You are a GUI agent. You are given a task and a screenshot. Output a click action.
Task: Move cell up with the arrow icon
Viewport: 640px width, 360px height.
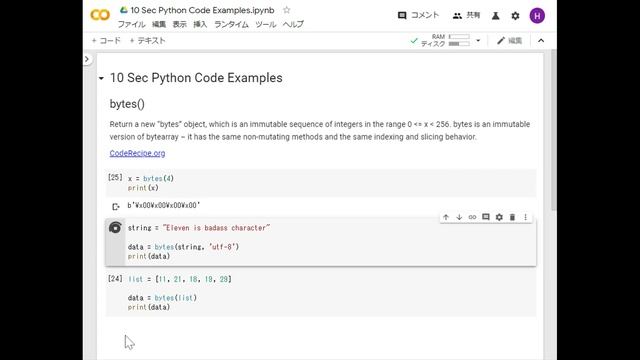coord(446,217)
